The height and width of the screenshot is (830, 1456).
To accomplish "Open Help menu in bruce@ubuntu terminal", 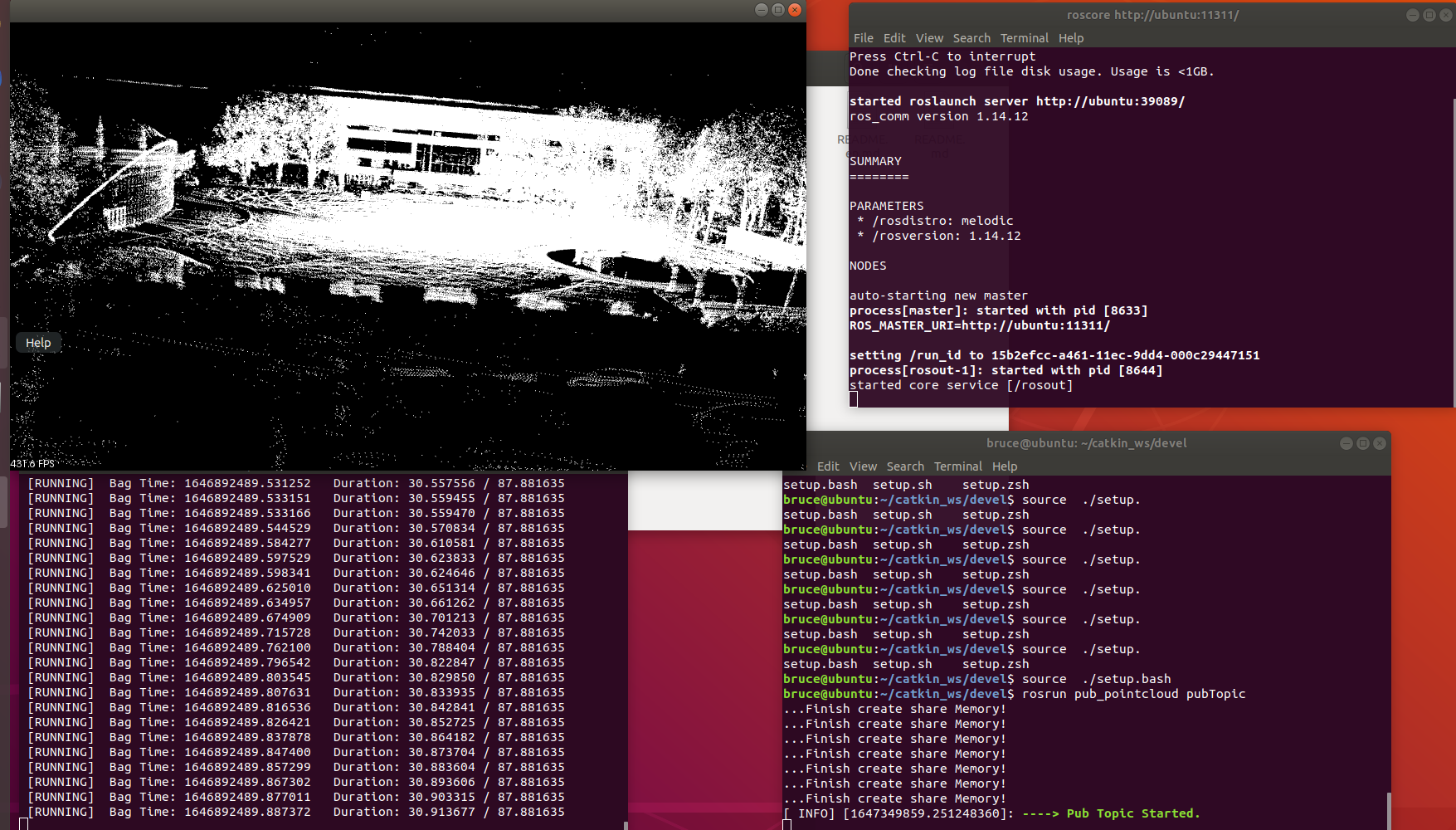I will point(1005,466).
